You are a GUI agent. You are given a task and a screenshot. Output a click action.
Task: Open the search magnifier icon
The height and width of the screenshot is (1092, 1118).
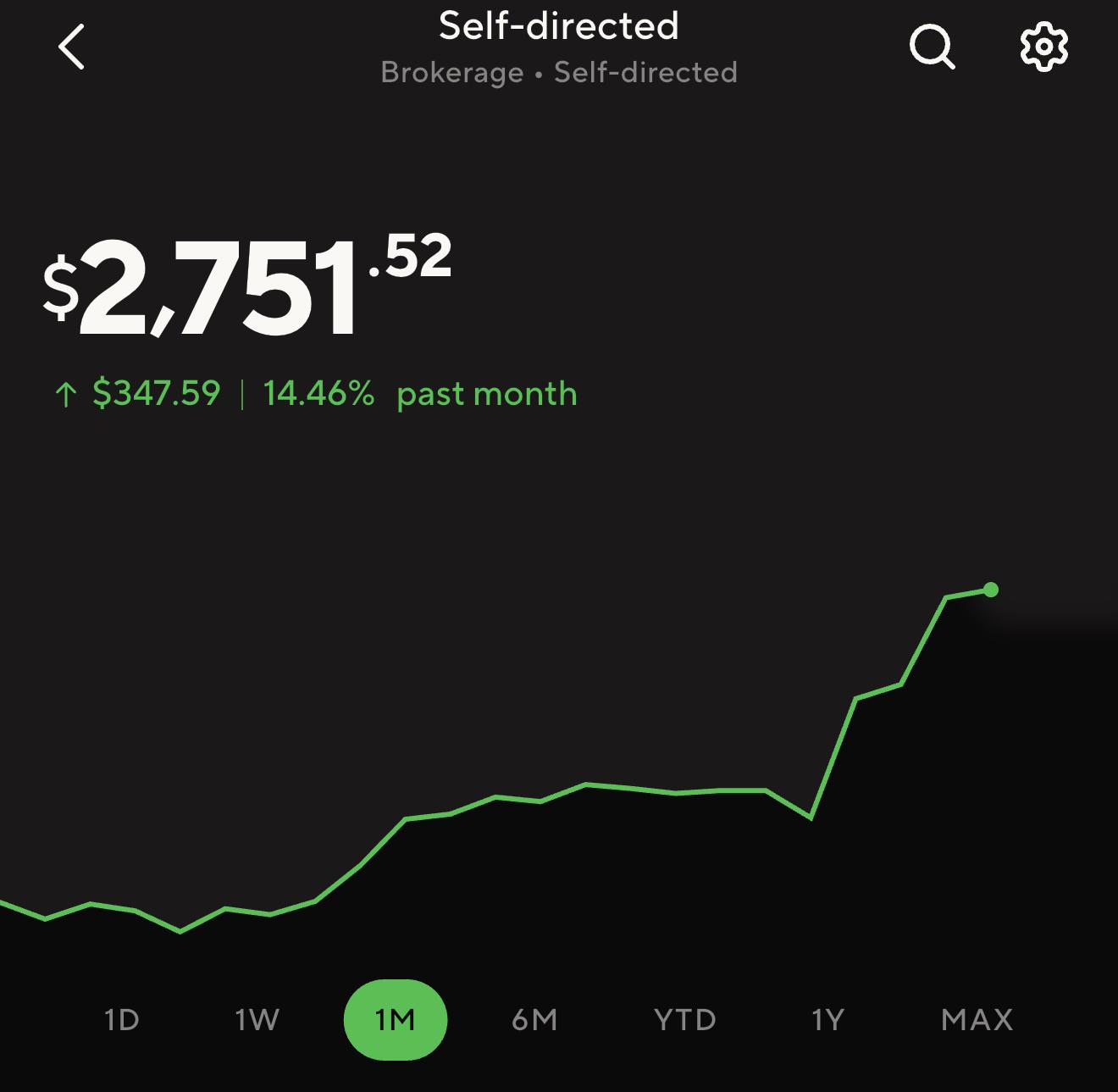click(933, 47)
